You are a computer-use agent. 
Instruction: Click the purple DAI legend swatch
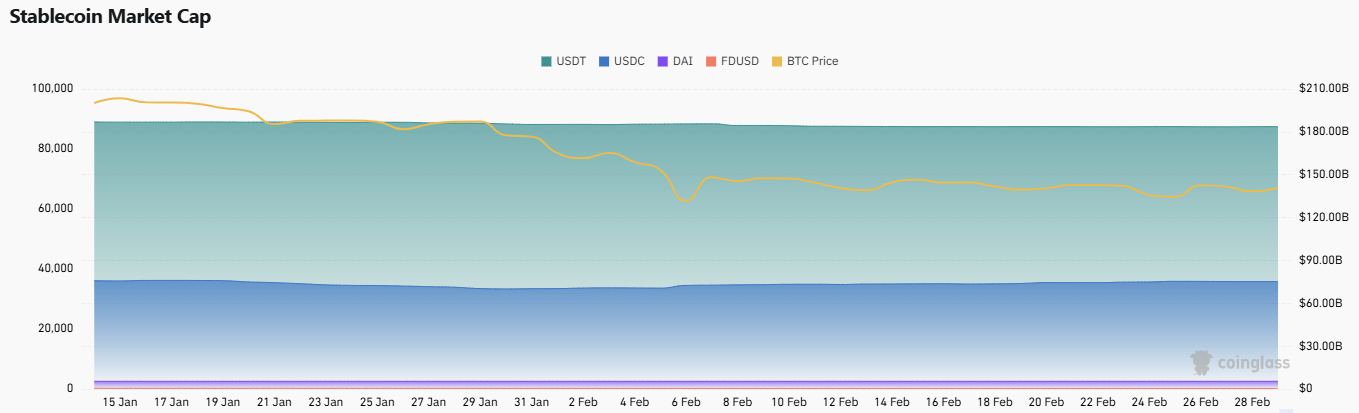coord(662,61)
